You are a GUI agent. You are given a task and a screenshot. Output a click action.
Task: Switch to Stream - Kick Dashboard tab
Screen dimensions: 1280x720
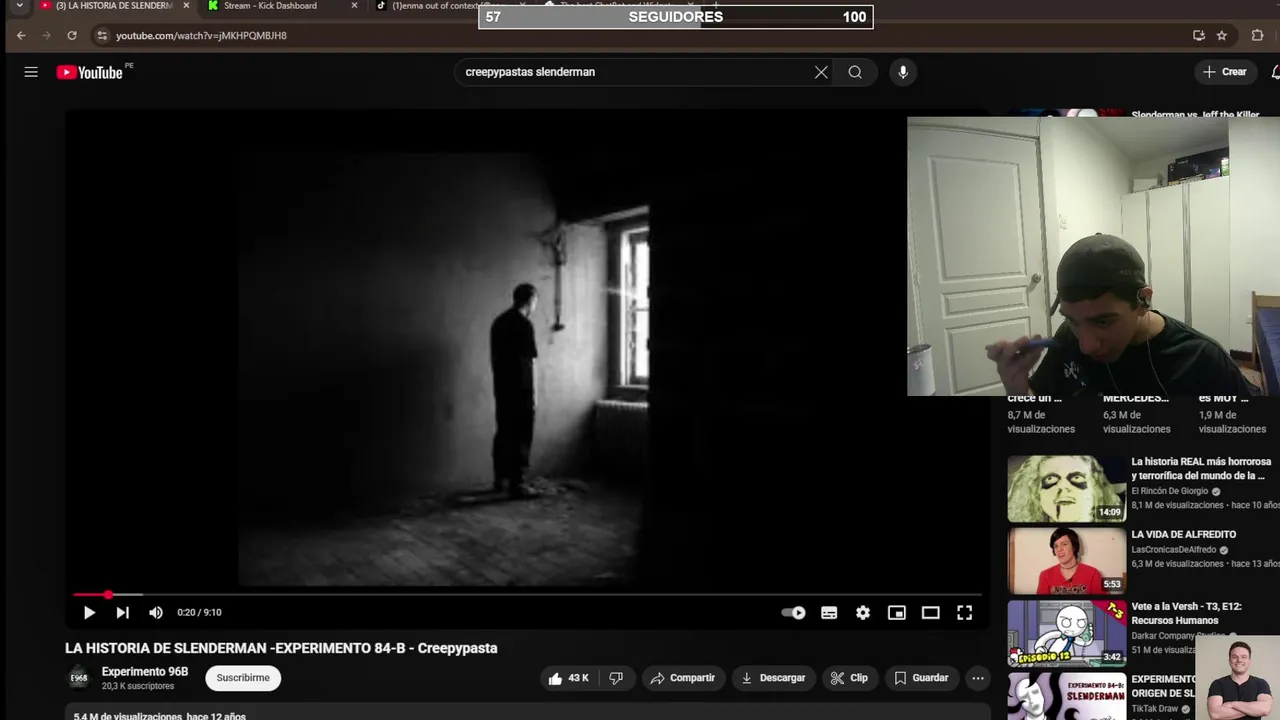coord(270,6)
